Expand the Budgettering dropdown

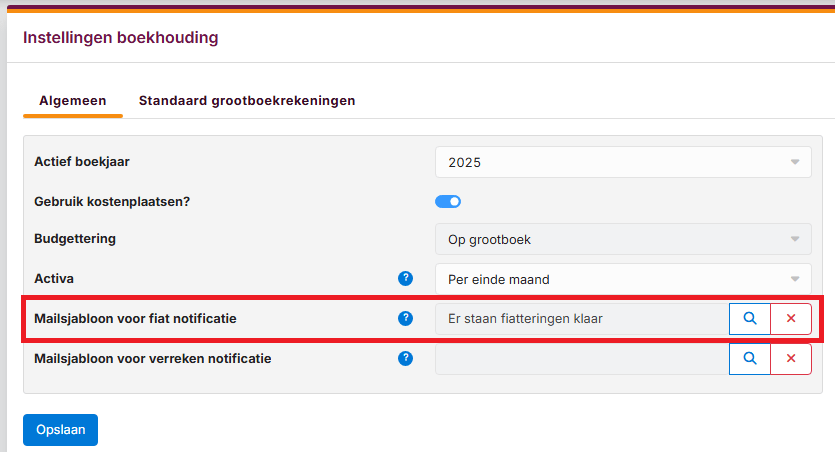click(x=623, y=240)
